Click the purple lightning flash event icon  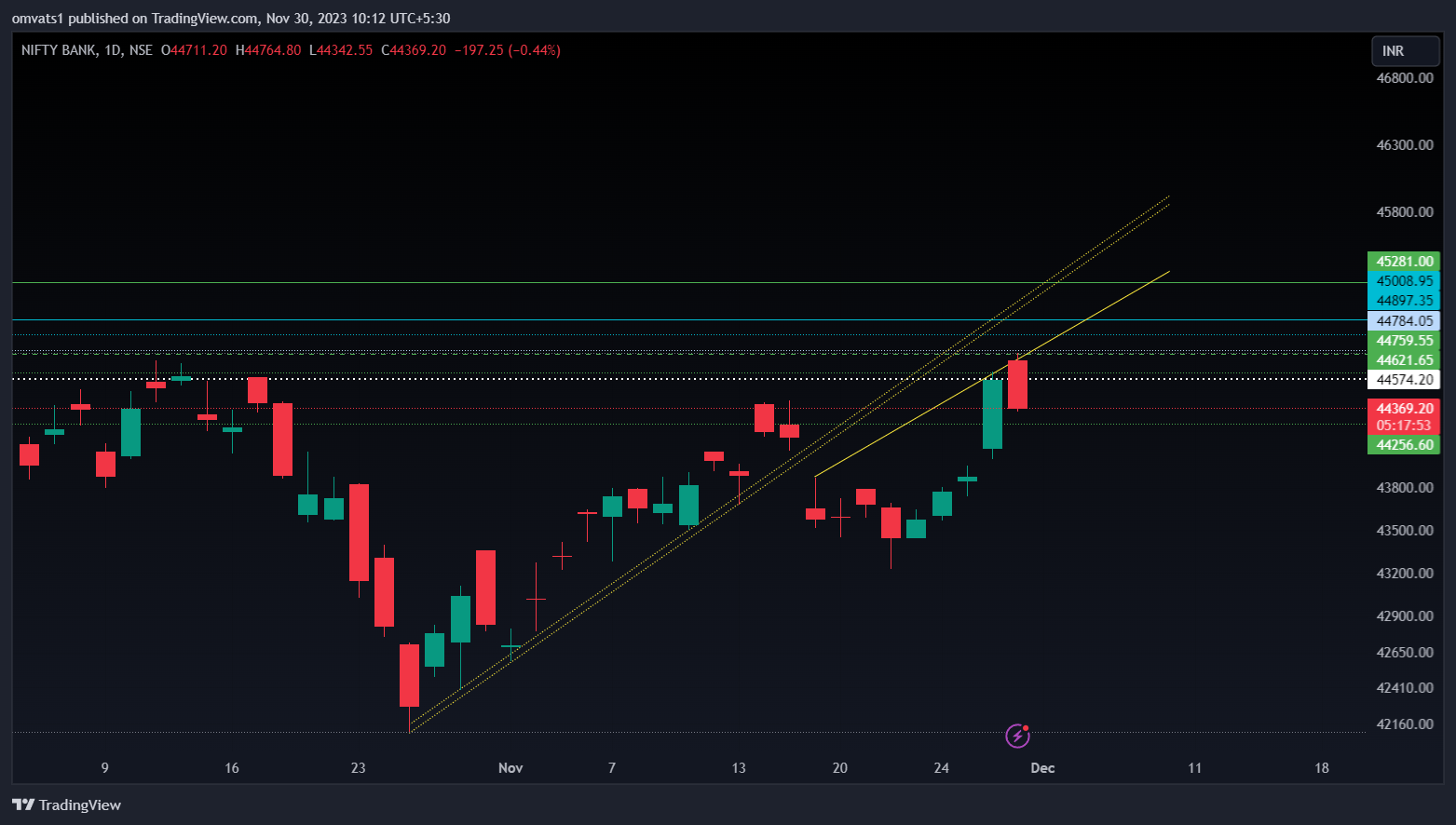click(x=1017, y=737)
